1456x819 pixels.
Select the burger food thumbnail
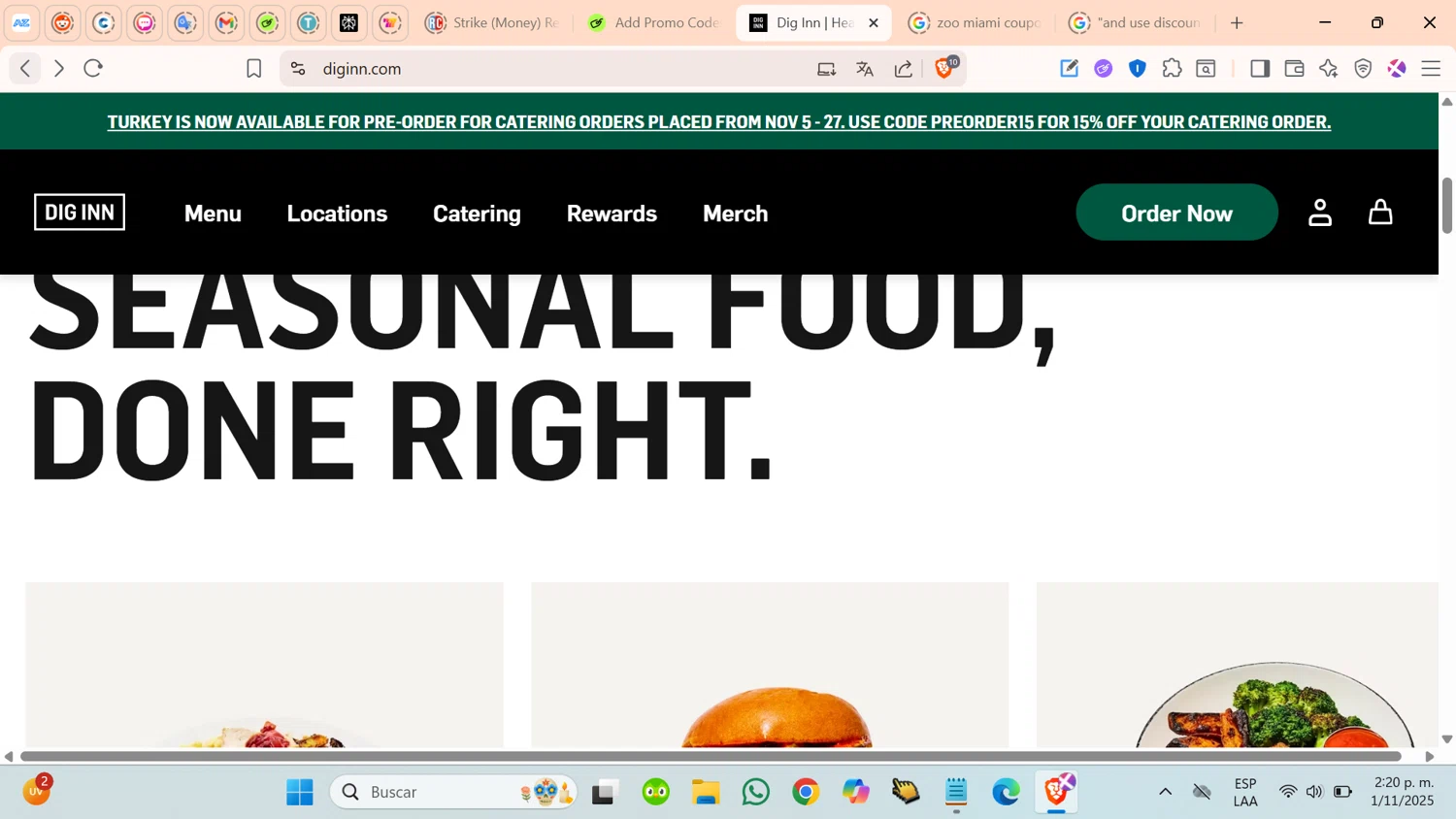click(x=770, y=665)
